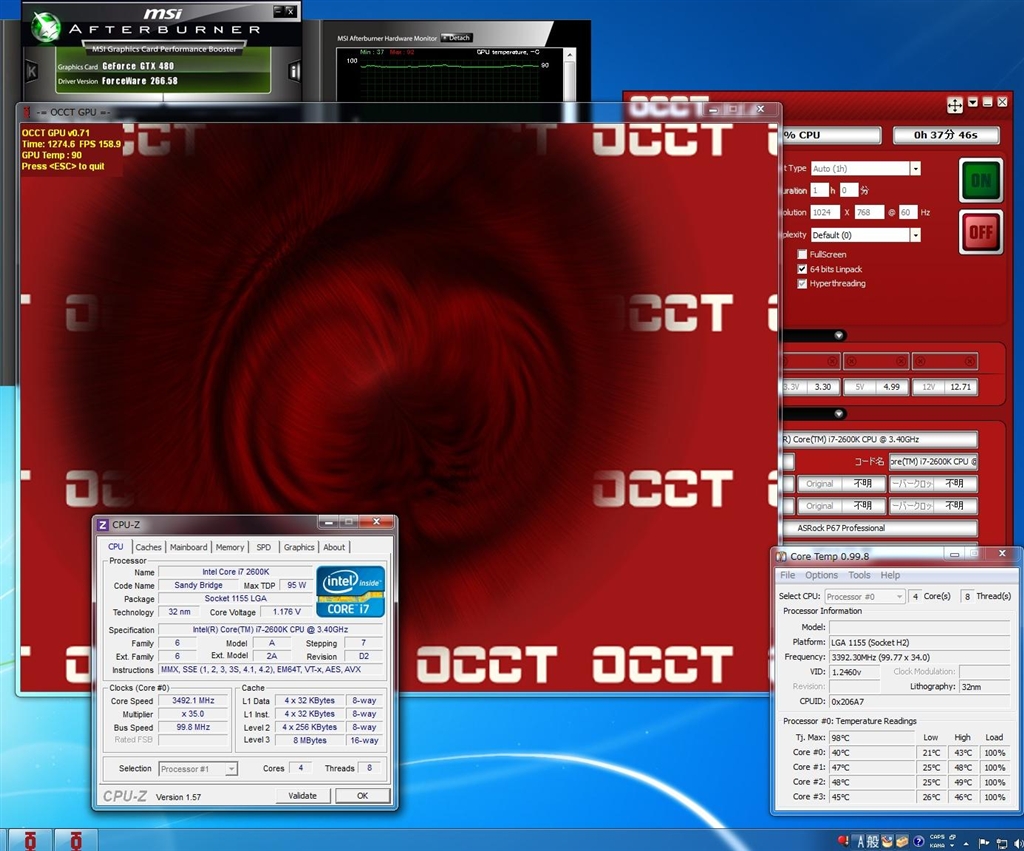This screenshot has width=1024, height=851.
Task: Click the OCCT elapsed time 0h 37分 46s
Action: click(x=946, y=135)
